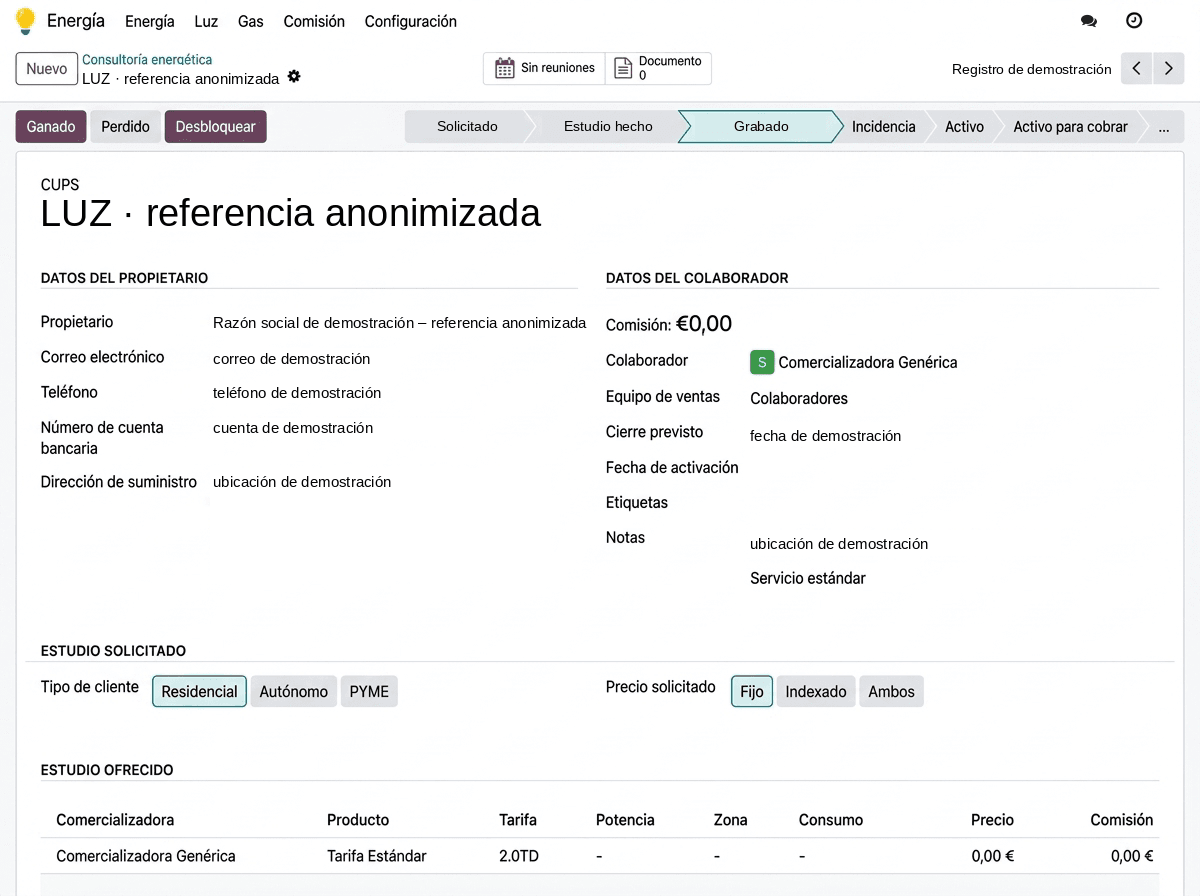This screenshot has width=1200, height=896.
Task: Select Residencial client type
Action: (x=199, y=691)
